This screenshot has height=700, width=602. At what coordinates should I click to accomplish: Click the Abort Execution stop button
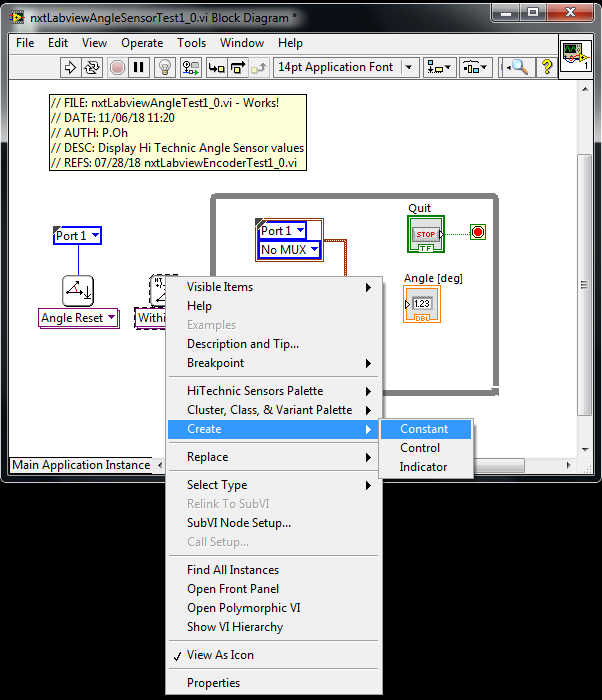(117, 67)
